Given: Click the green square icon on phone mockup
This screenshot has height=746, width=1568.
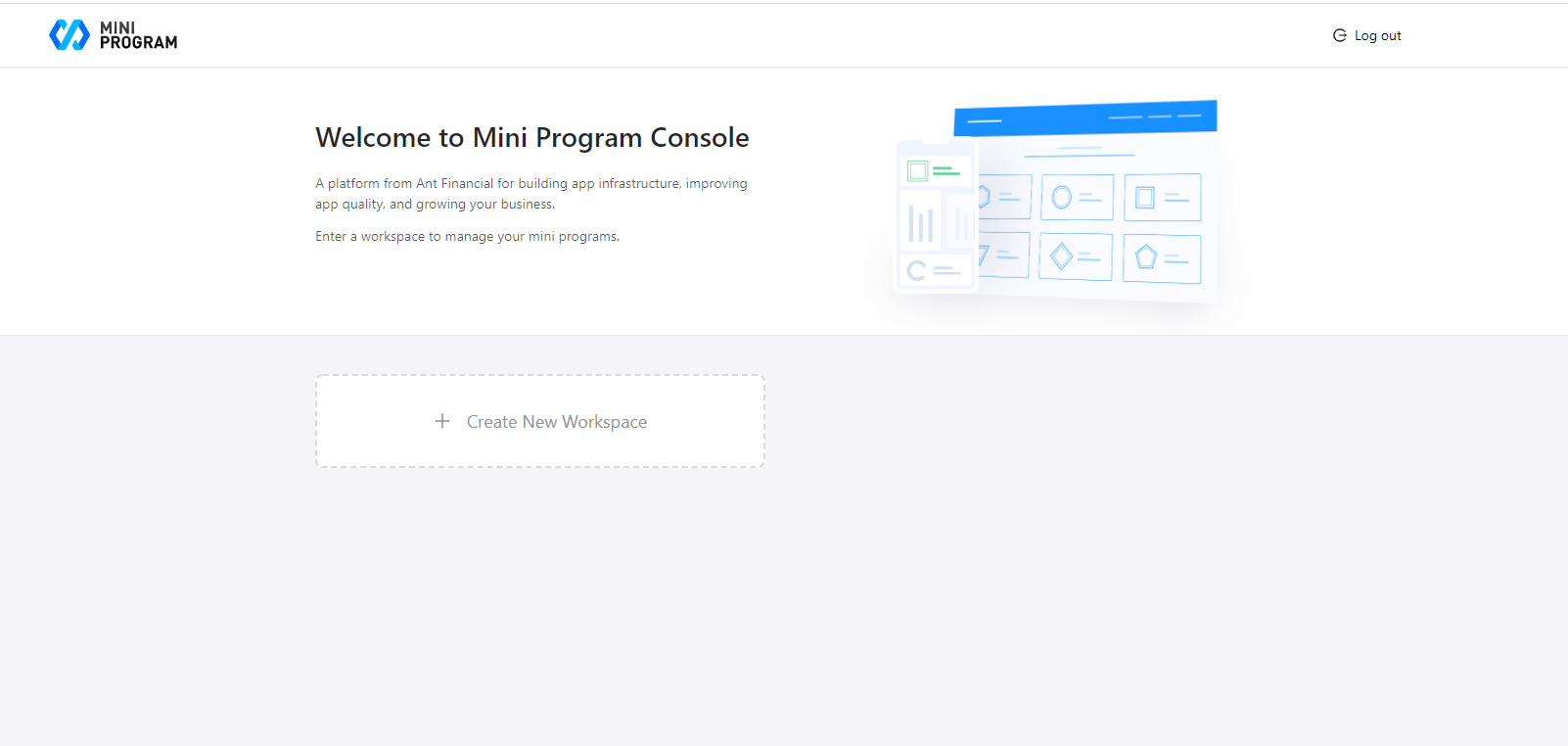Looking at the screenshot, I should pos(918,171).
